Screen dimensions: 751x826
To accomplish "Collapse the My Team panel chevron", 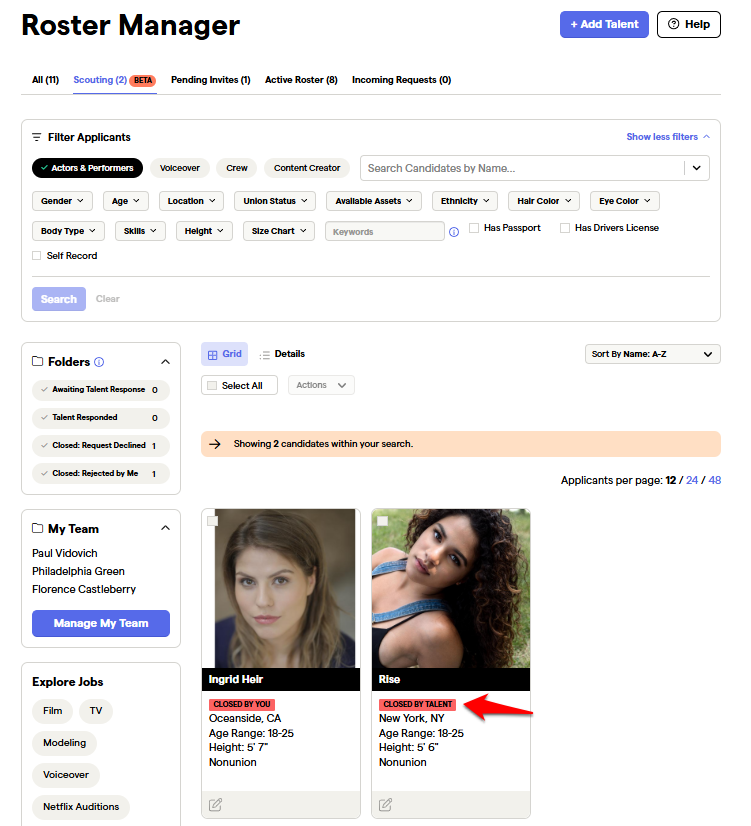I will (165, 528).
